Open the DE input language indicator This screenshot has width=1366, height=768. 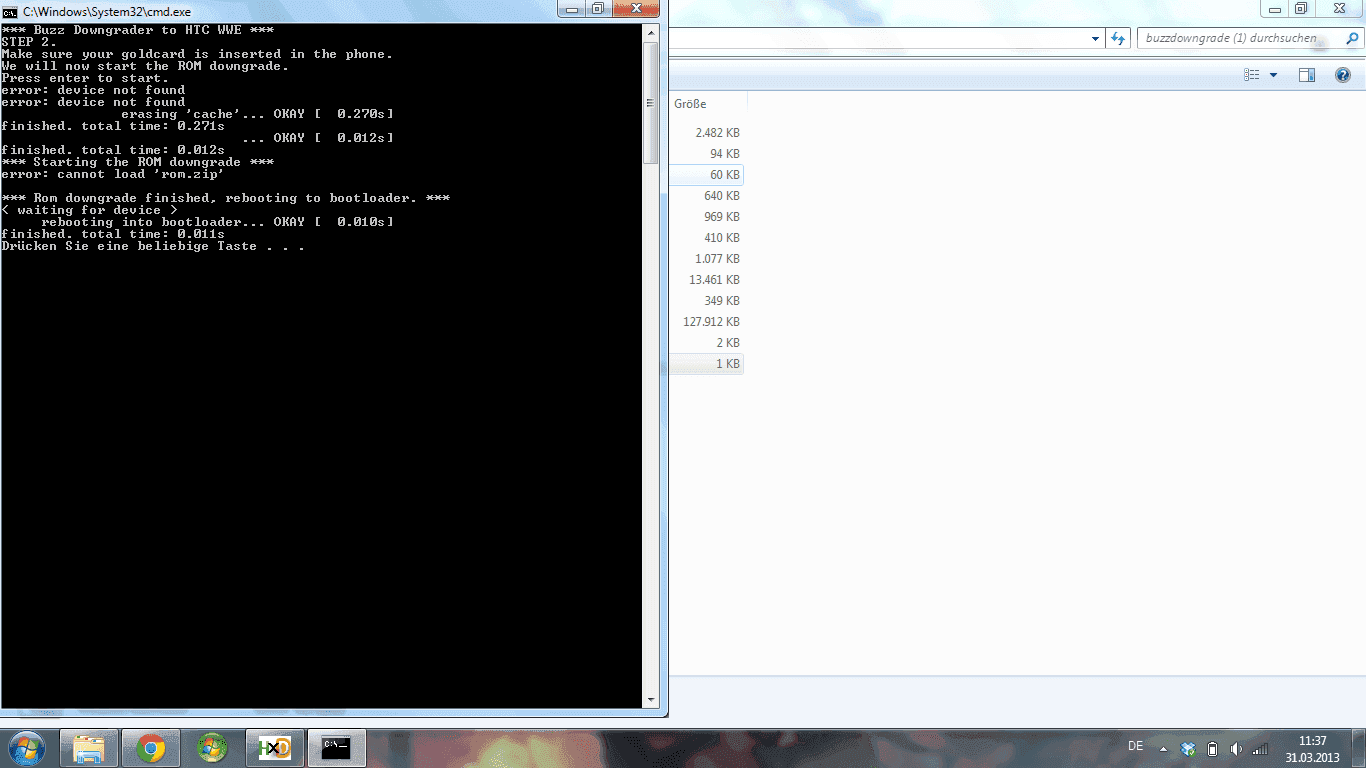tap(1135, 747)
